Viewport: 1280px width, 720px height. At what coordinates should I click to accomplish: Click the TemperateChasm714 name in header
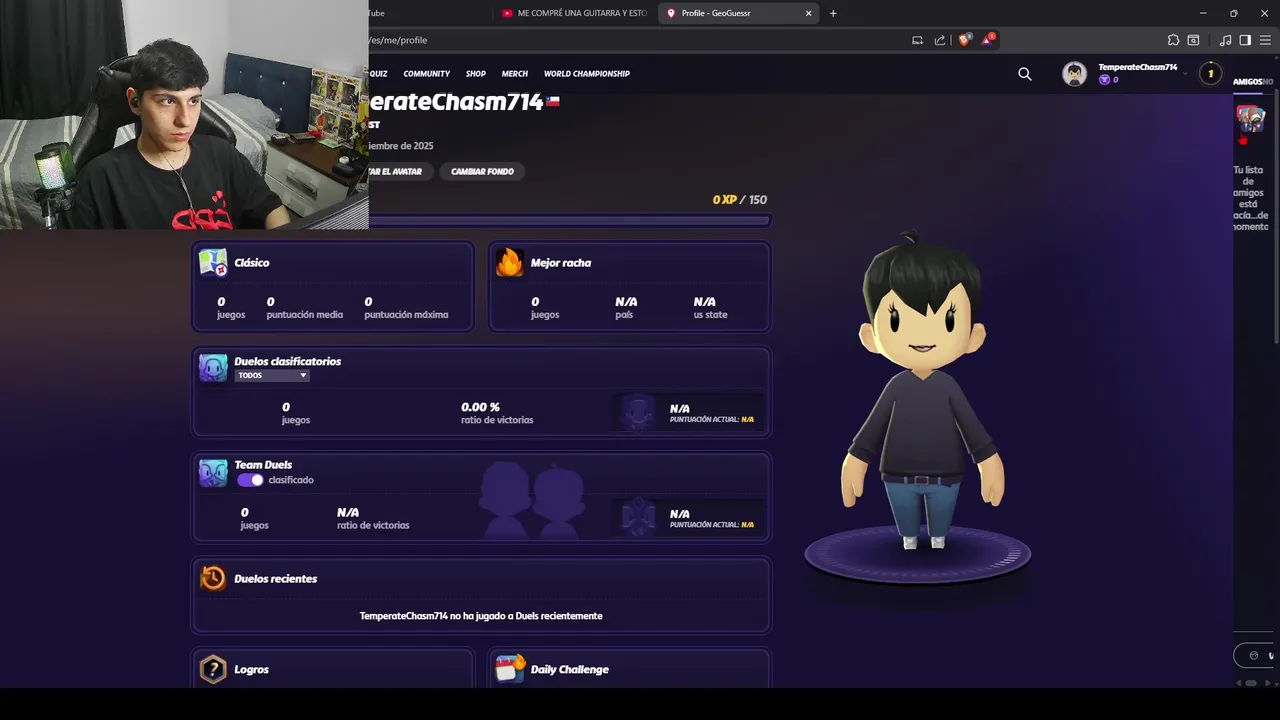click(x=1138, y=67)
